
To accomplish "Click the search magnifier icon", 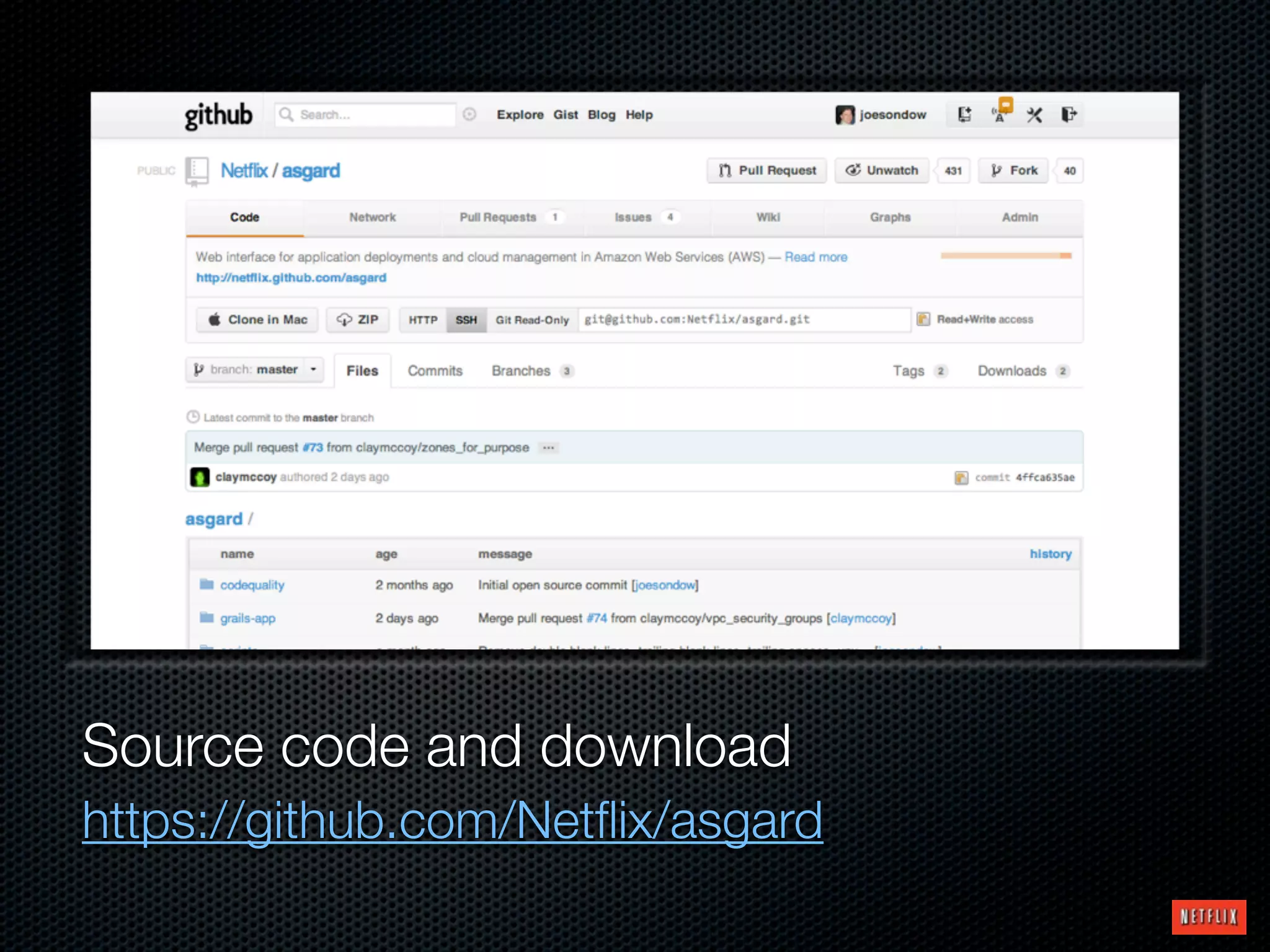I will tap(286, 115).
